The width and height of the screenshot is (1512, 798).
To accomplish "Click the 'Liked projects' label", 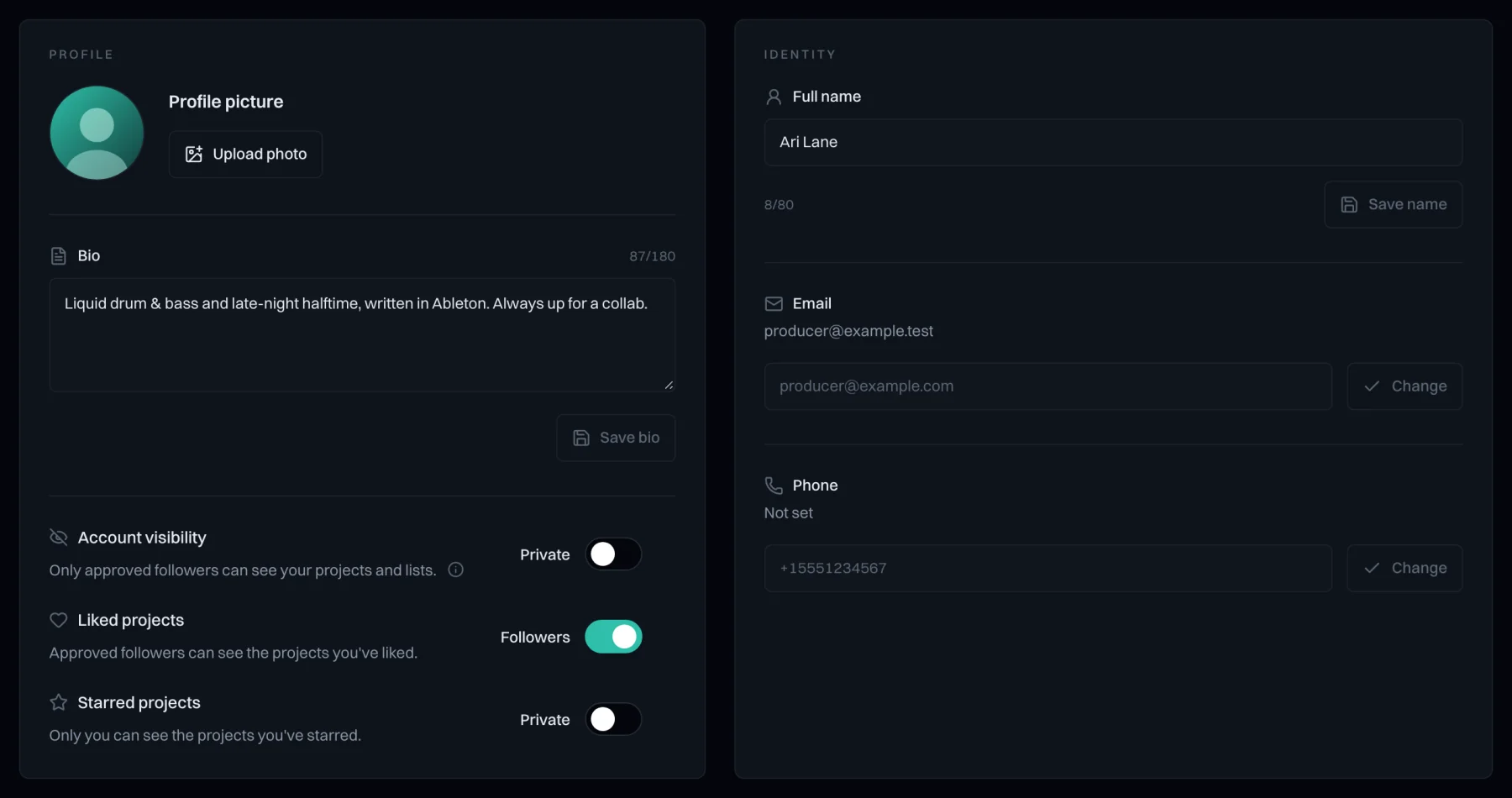I will (x=131, y=620).
